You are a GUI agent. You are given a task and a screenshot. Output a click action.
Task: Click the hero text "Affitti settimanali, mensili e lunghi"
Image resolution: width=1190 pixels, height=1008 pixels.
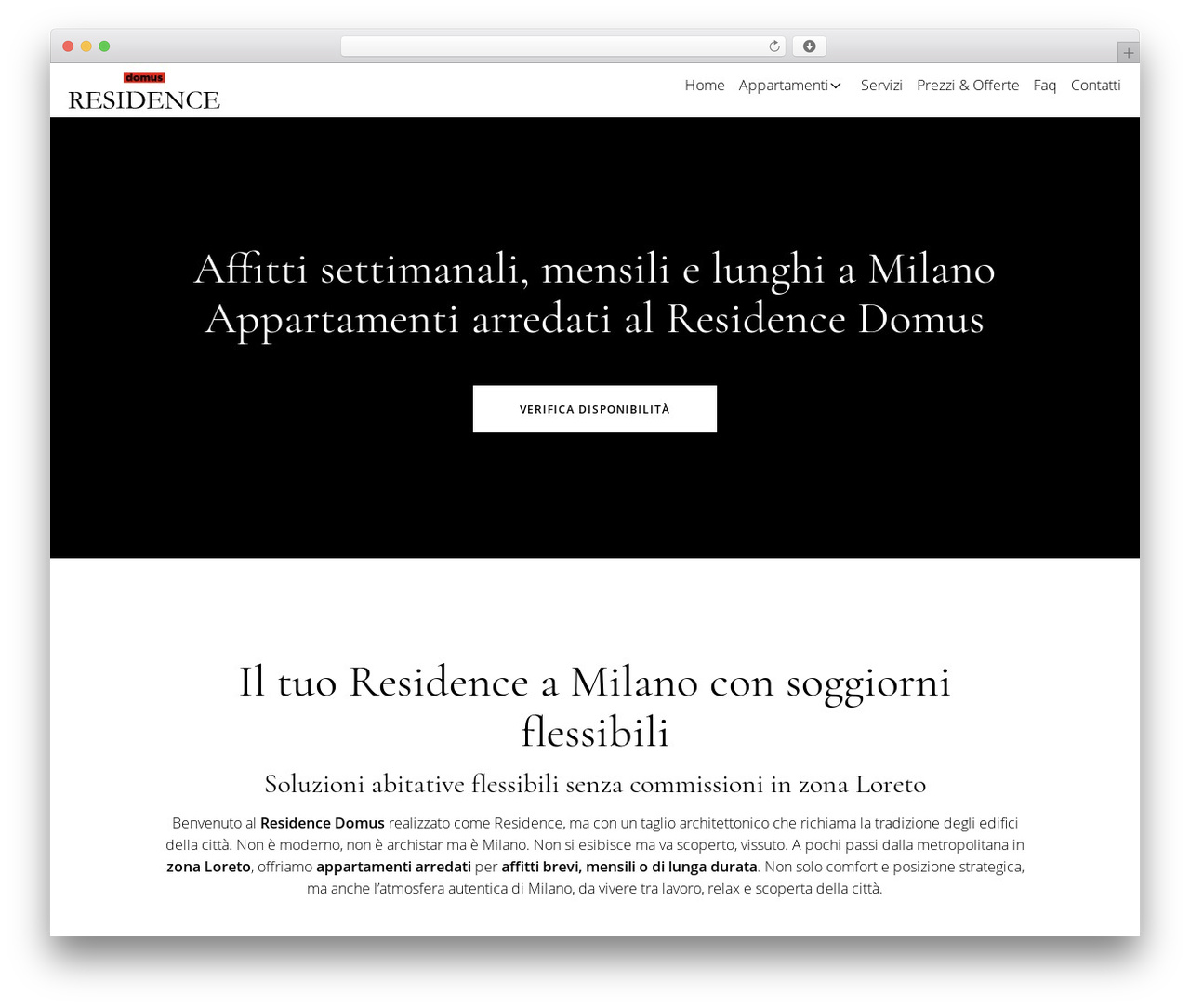[x=511, y=270]
